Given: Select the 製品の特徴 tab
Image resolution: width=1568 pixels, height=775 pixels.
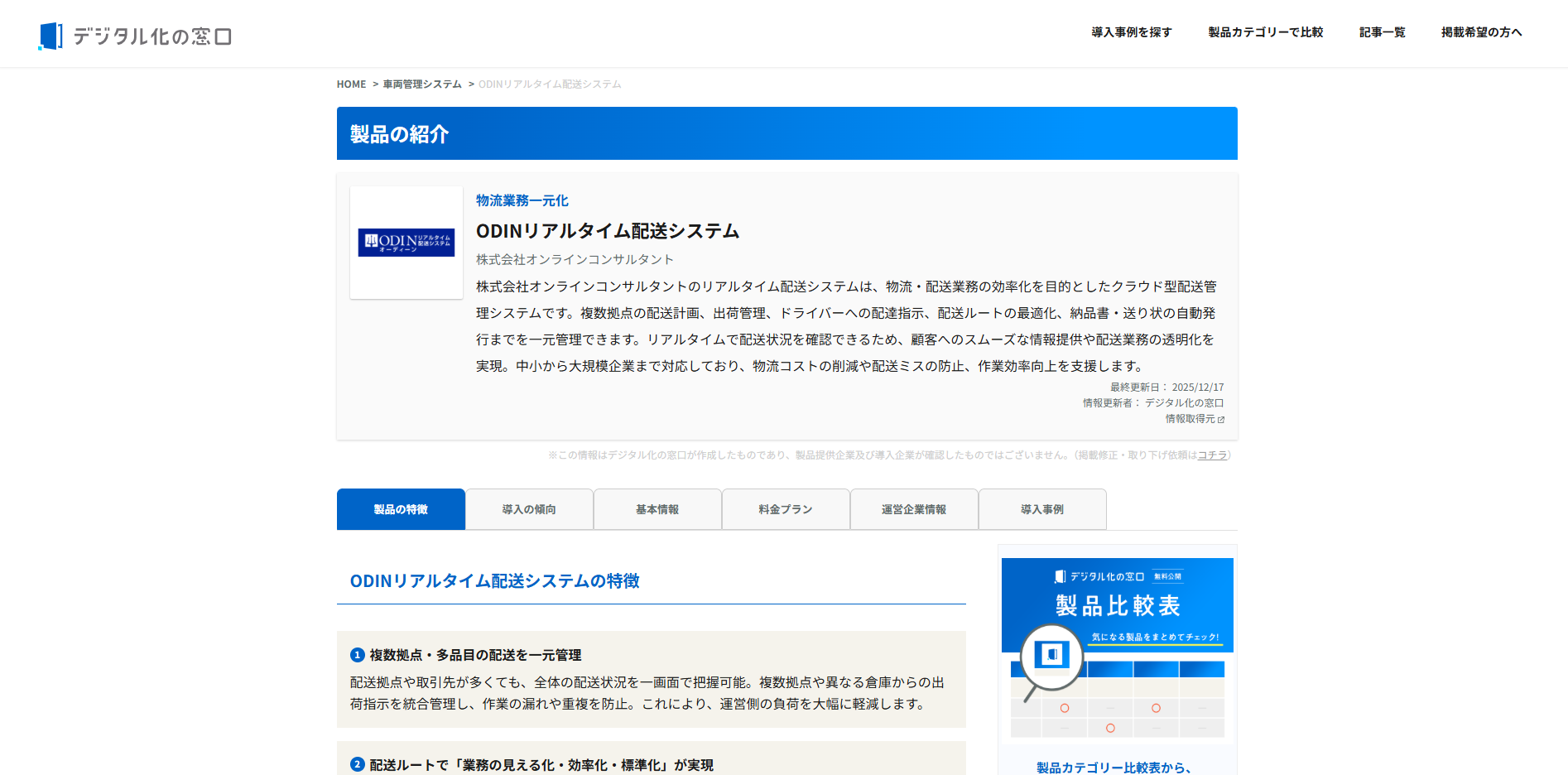Looking at the screenshot, I should click(x=401, y=508).
